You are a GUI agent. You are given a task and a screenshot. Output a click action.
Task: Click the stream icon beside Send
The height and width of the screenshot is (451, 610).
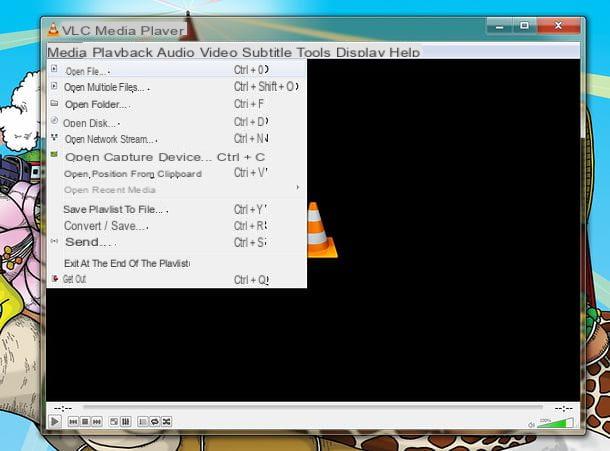[54, 241]
